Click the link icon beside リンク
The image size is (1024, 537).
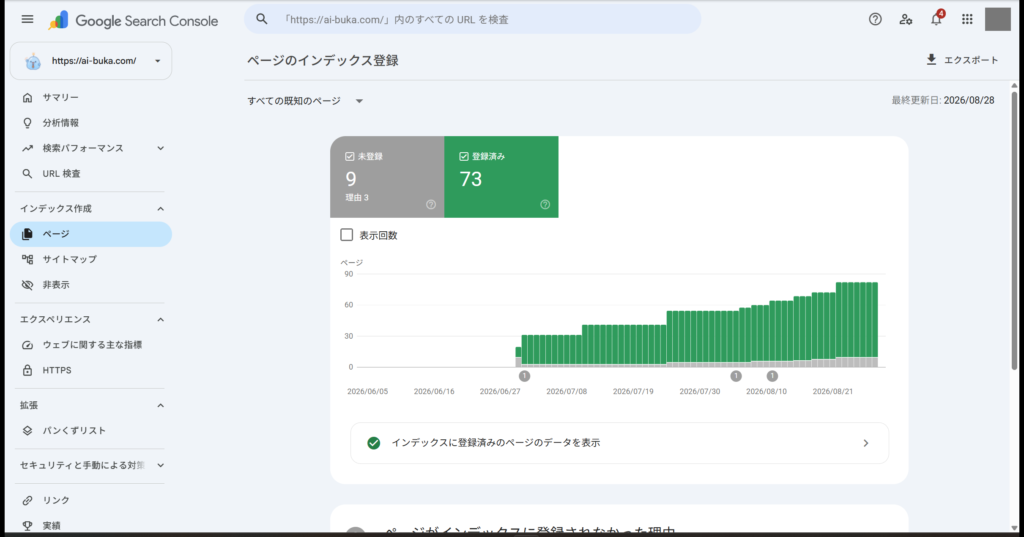point(27,500)
